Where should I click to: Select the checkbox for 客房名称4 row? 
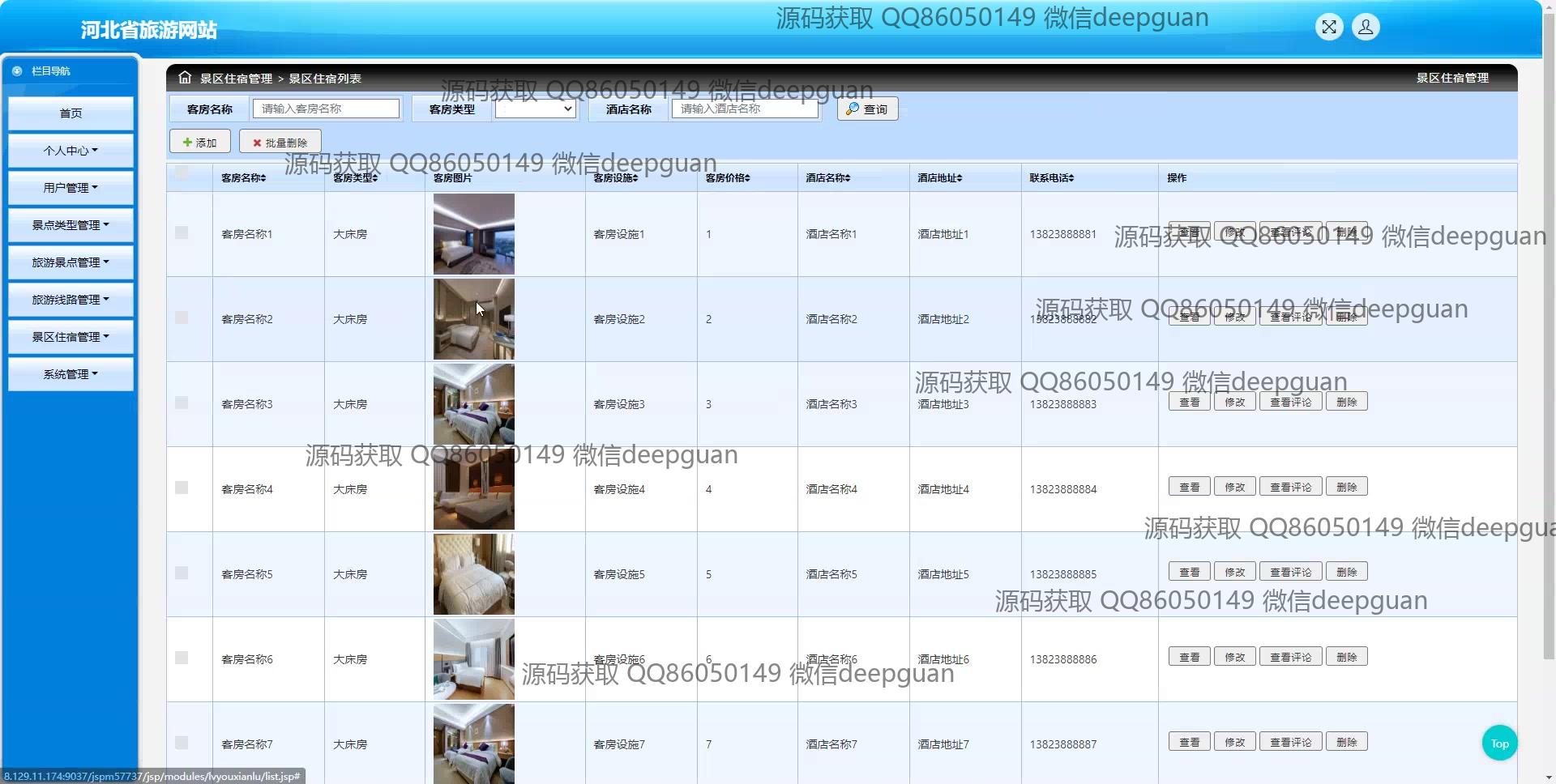coord(182,488)
